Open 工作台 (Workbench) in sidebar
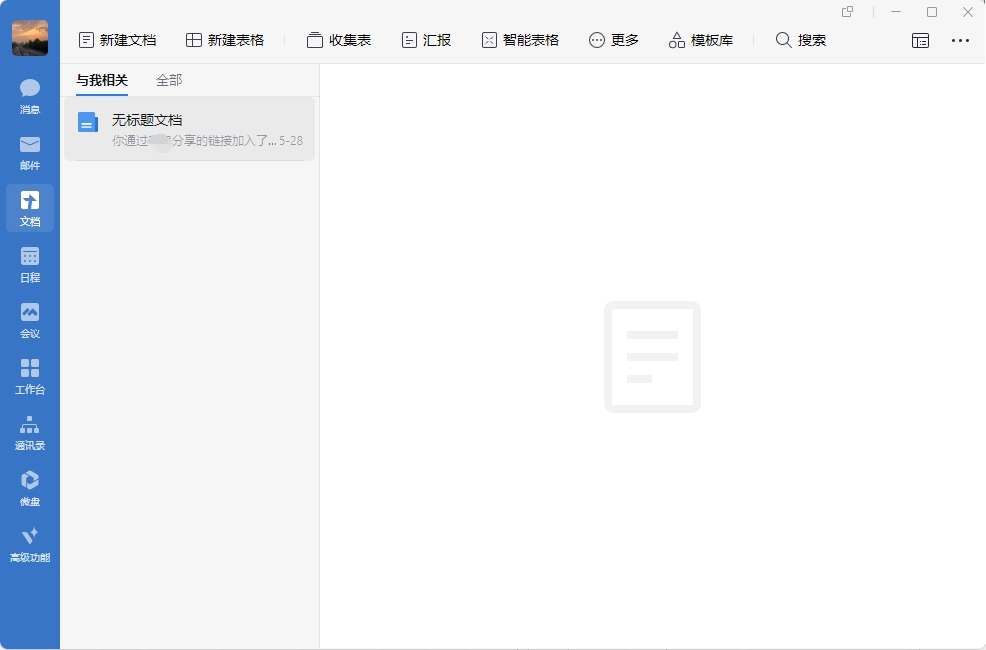This screenshot has width=986, height=650. (x=30, y=376)
